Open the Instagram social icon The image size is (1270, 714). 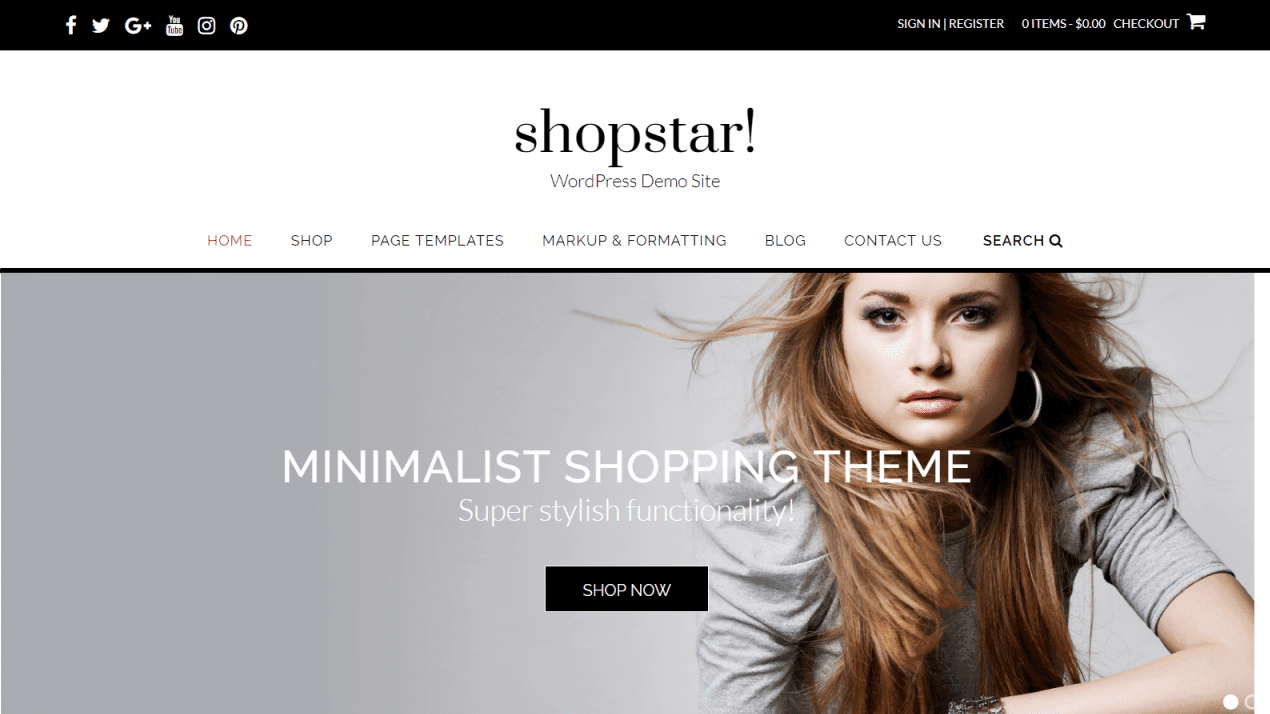(207, 25)
